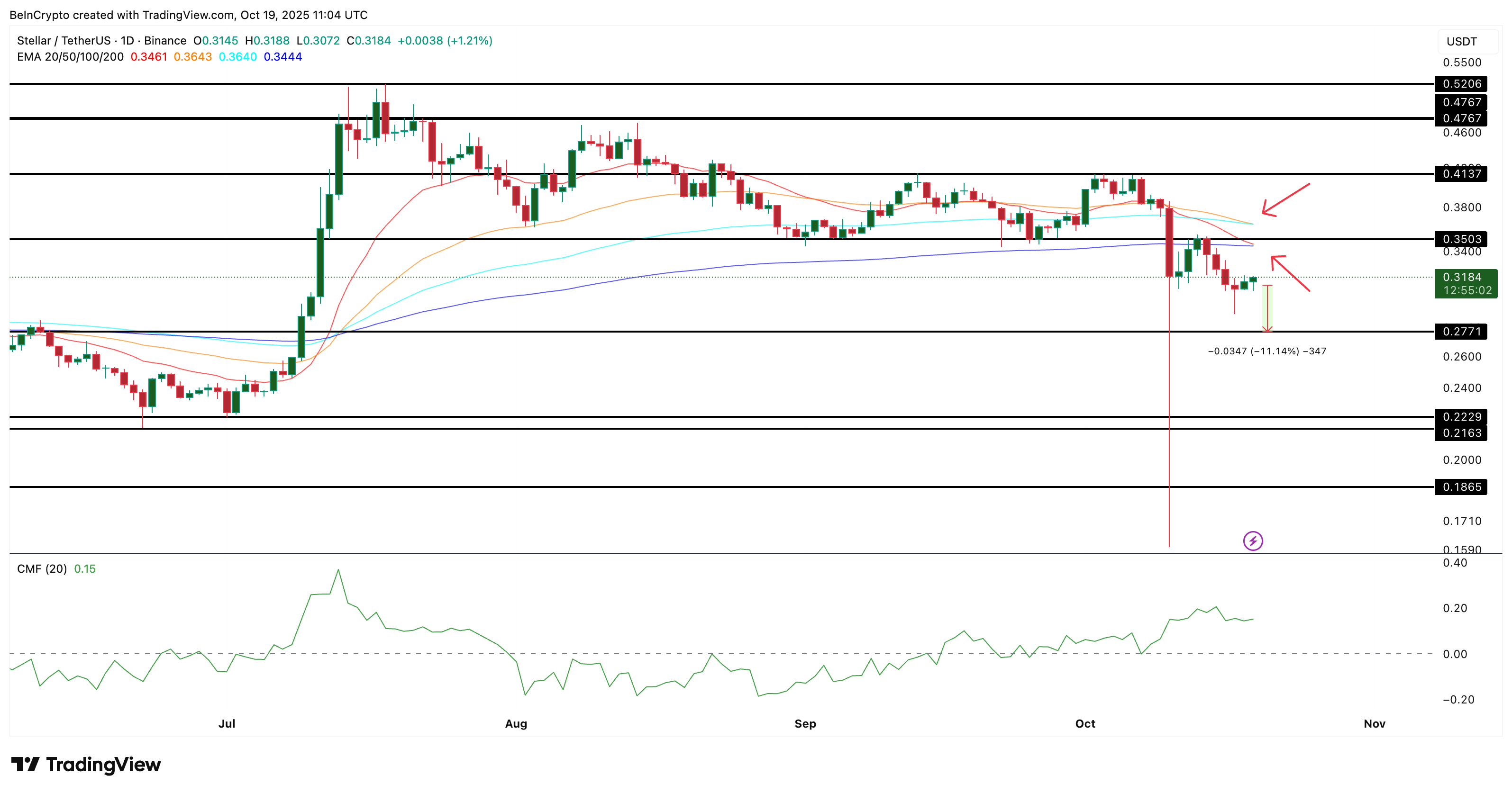
Task: Click the red EMA value 0.3461
Action: coord(148,57)
